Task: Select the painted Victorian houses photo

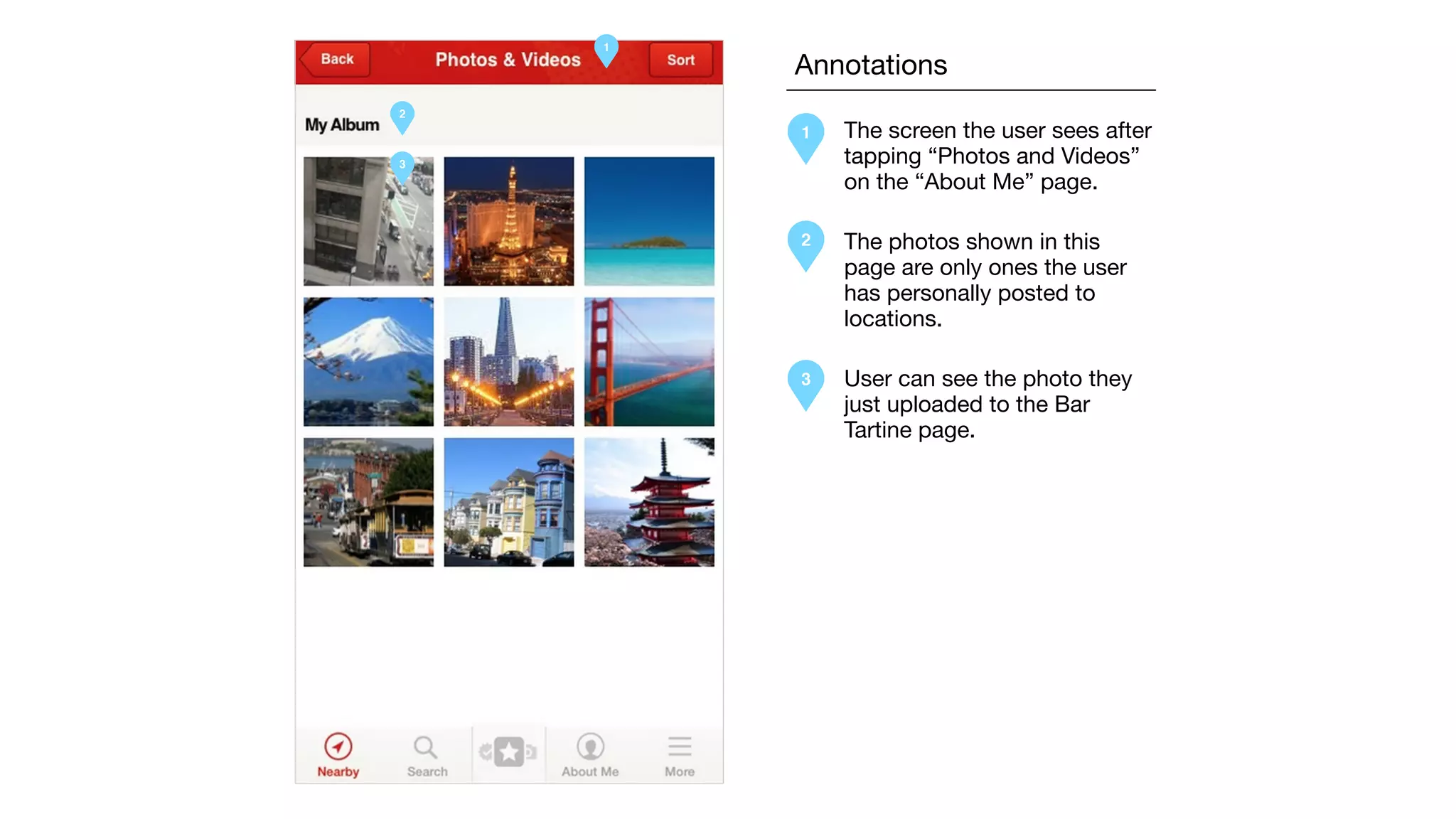Action: [x=509, y=502]
